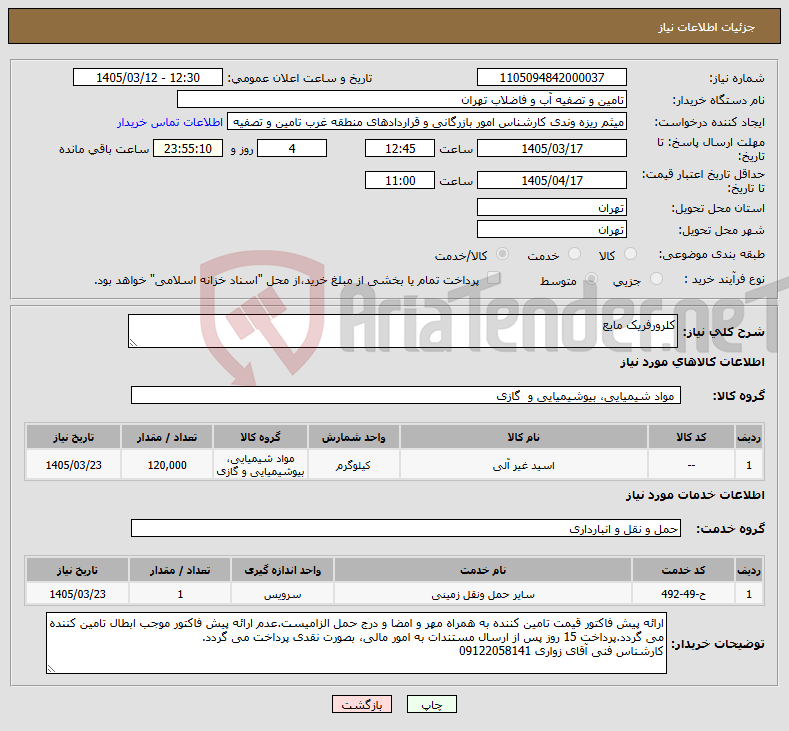789x731 pixels.
Task: Click the تعداد / مقدار header in goods table
Action: 167,437
